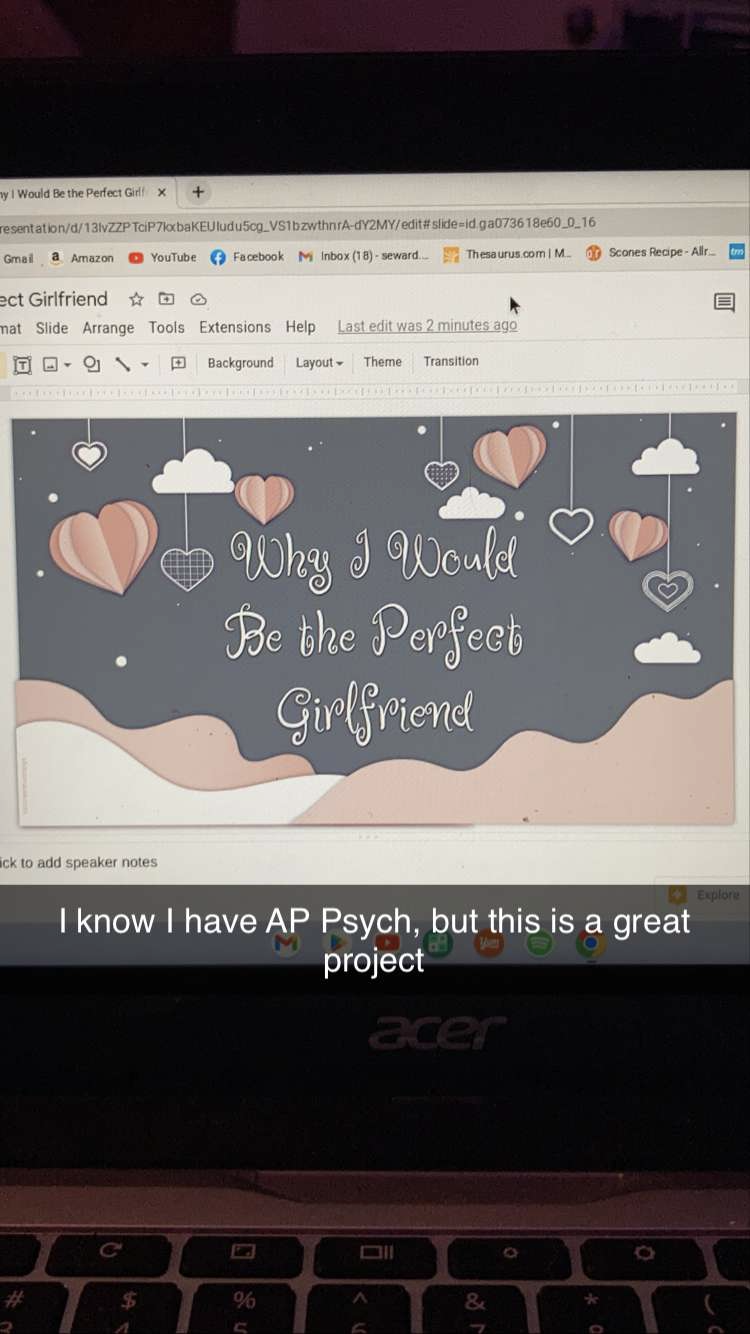Check the cloud save status icon
Image resolution: width=750 pixels, height=1334 pixels.
[198, 299]
